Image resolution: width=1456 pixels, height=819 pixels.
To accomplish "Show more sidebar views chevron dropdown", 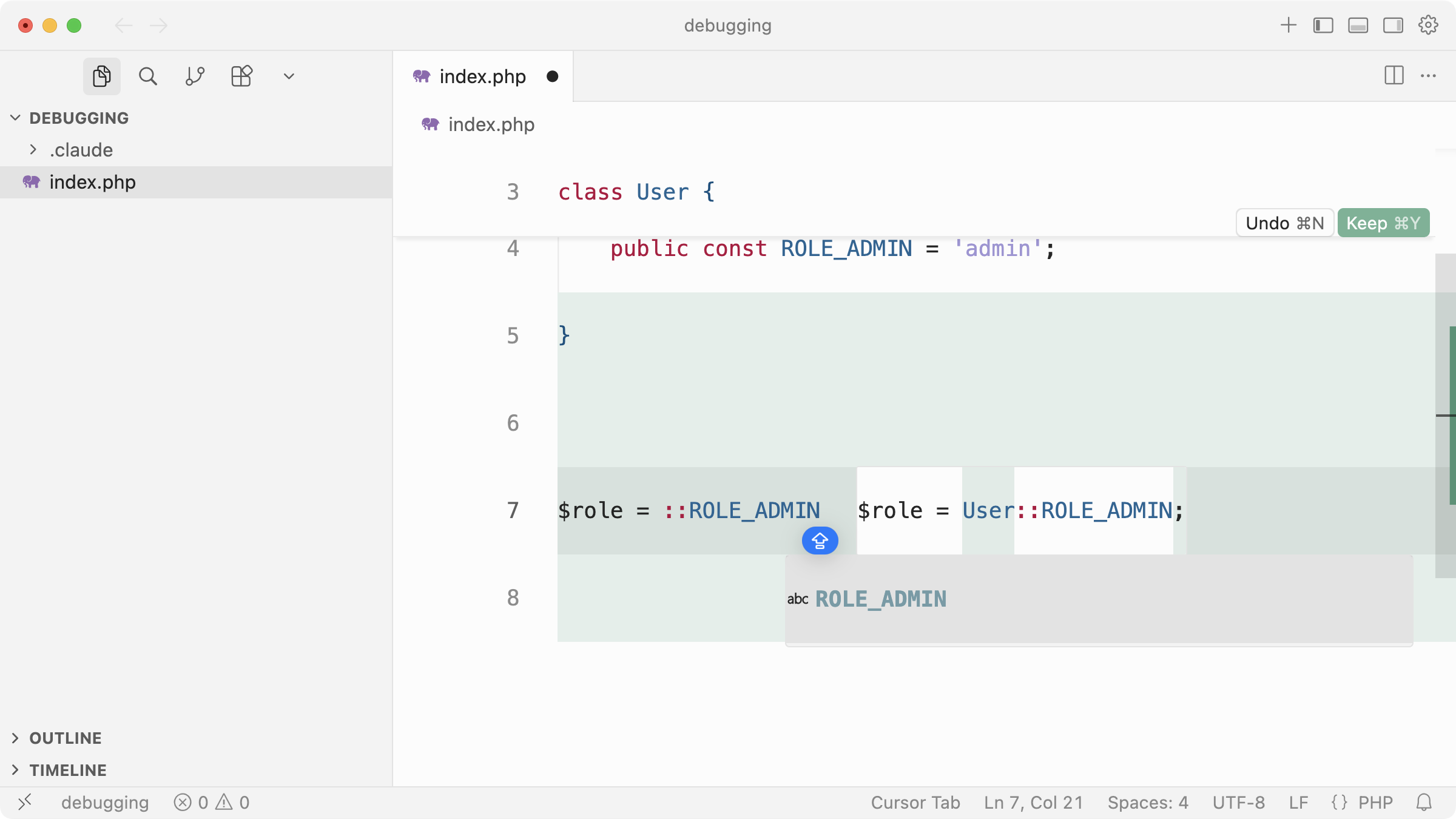I will pos(289,76).
